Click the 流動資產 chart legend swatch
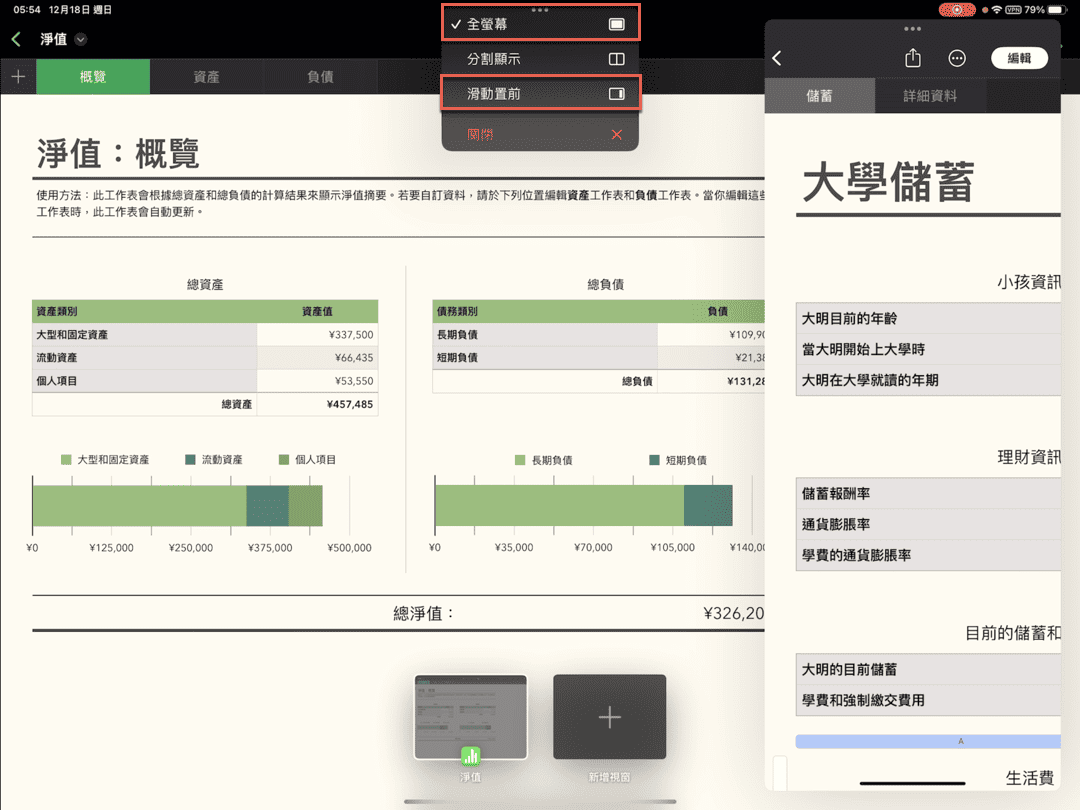 [190, 459]
